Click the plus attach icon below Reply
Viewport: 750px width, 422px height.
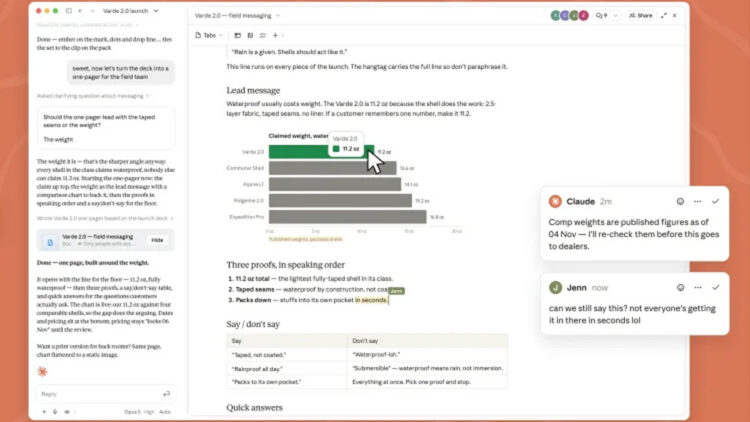44,411
